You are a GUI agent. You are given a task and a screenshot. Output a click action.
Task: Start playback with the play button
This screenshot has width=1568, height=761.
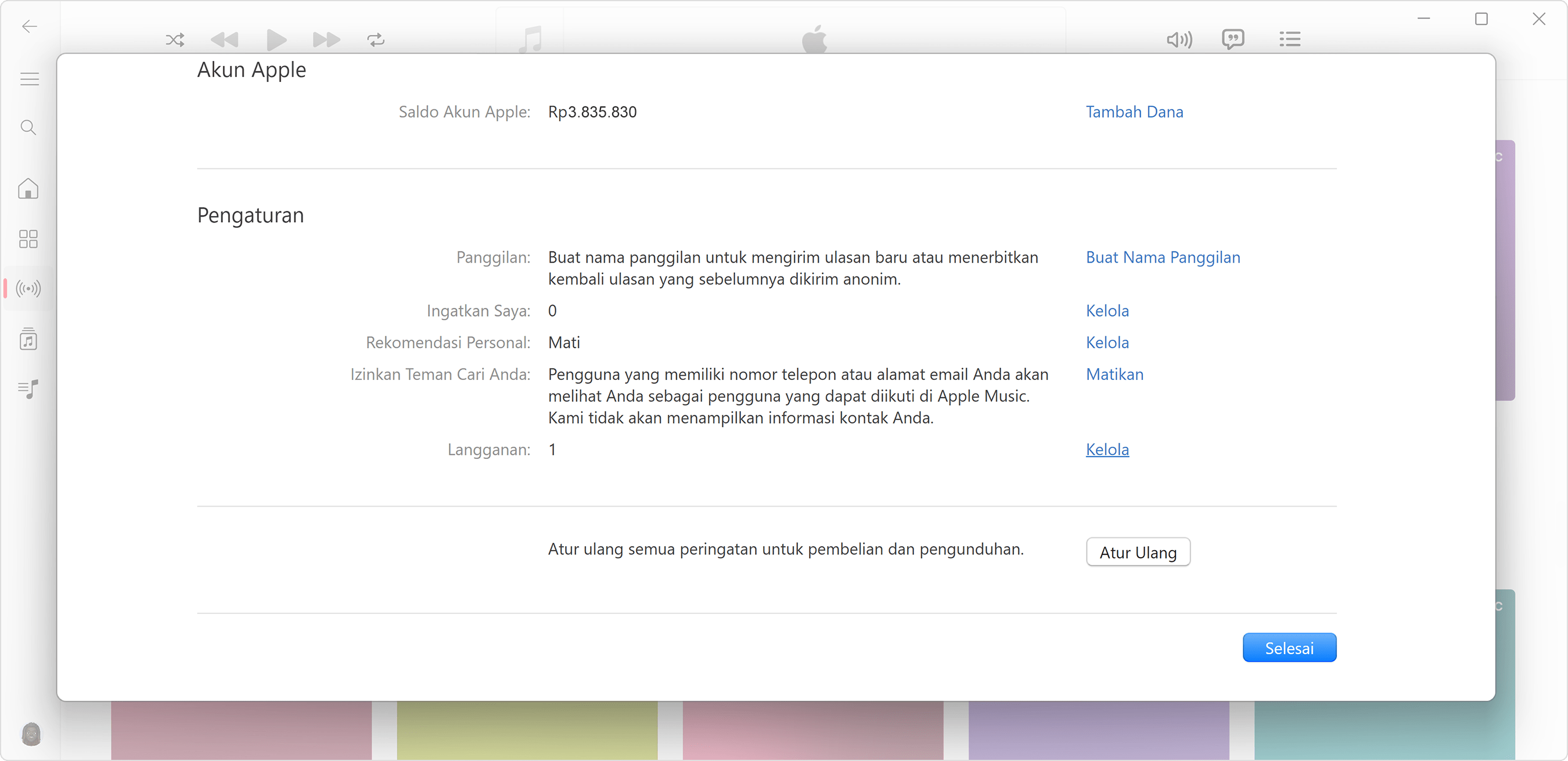click(x=276, y=40)
